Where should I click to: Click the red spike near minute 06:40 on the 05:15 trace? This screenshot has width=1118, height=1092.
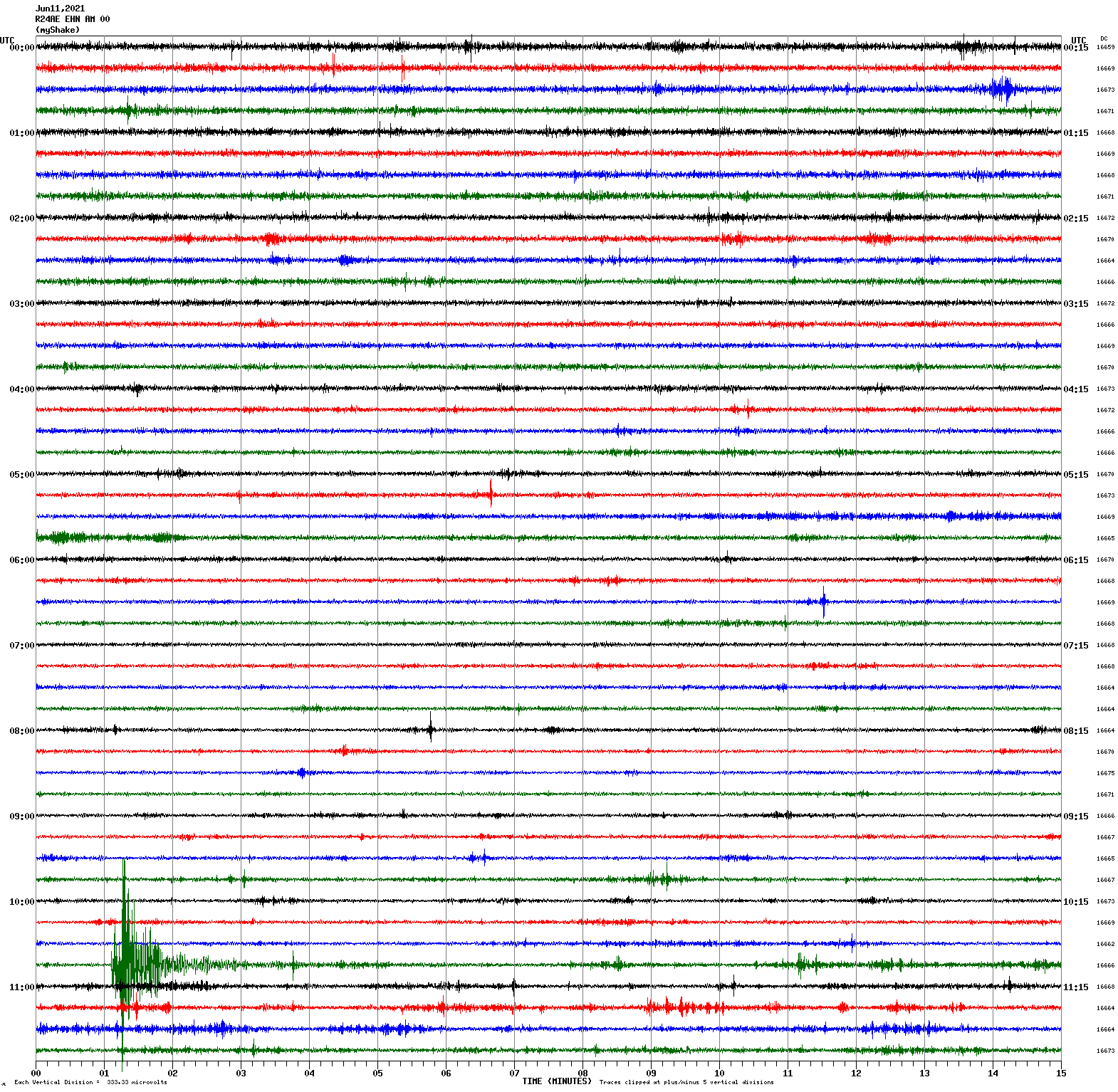491,494
